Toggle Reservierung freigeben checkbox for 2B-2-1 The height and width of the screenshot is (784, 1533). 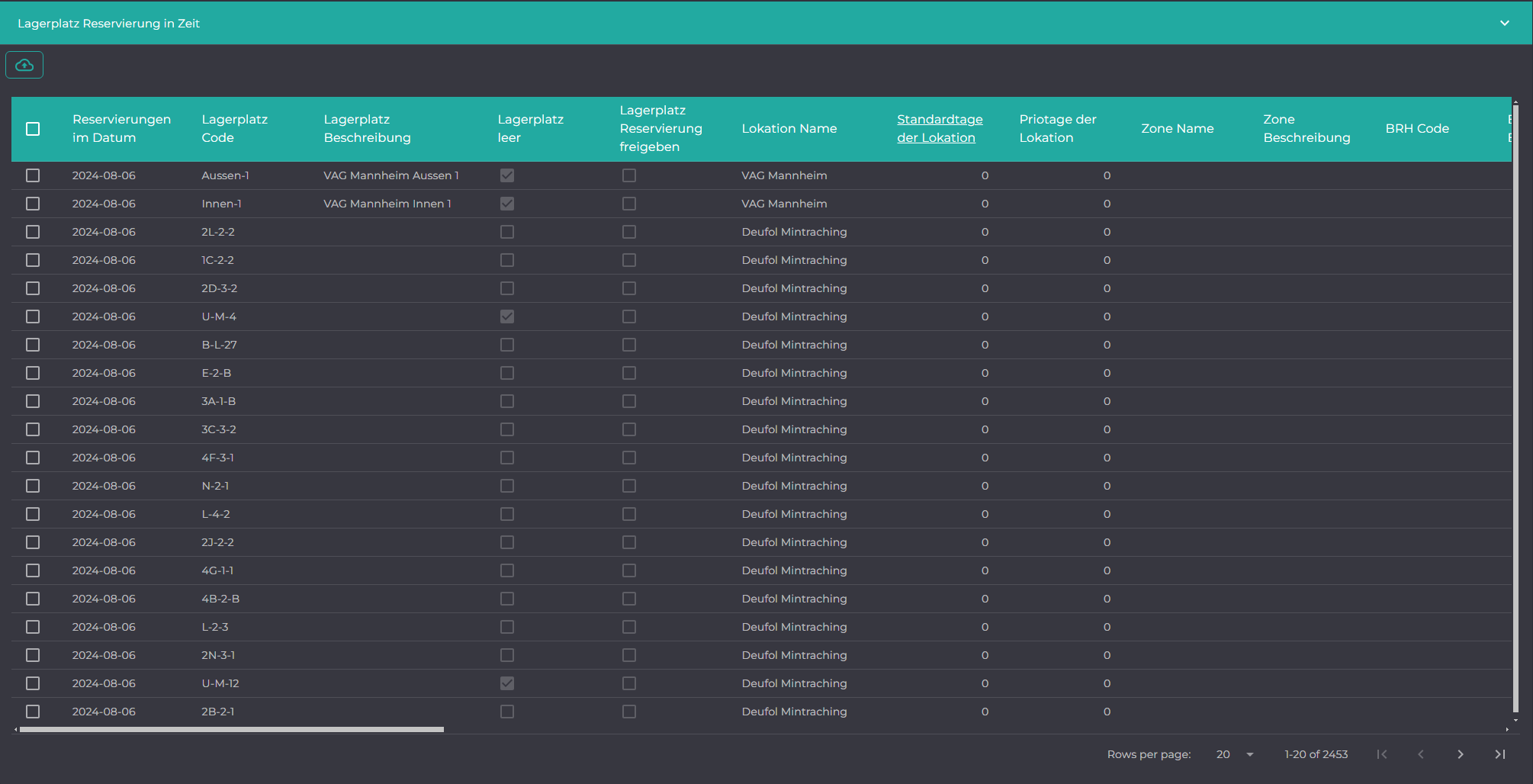pos(629,712)
